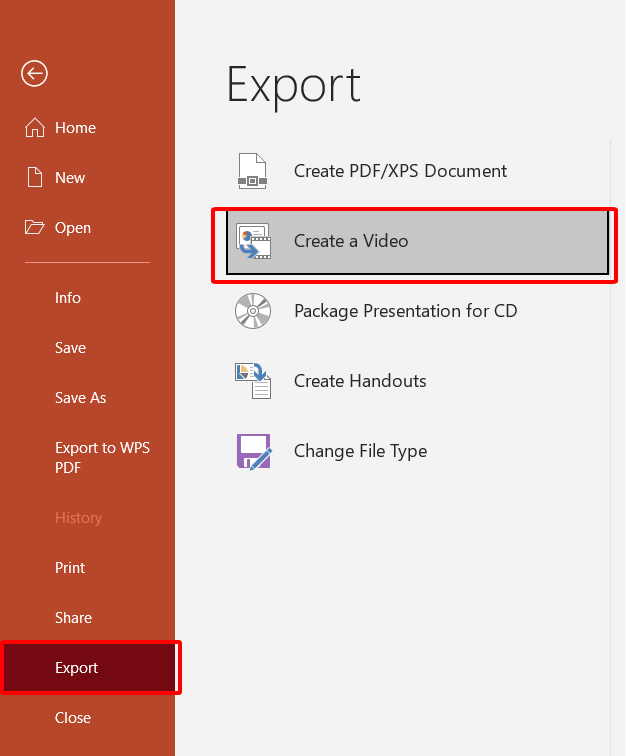This screenshot has width=625, height=756.
Task: Open the Info page
Action: [68, 298]
